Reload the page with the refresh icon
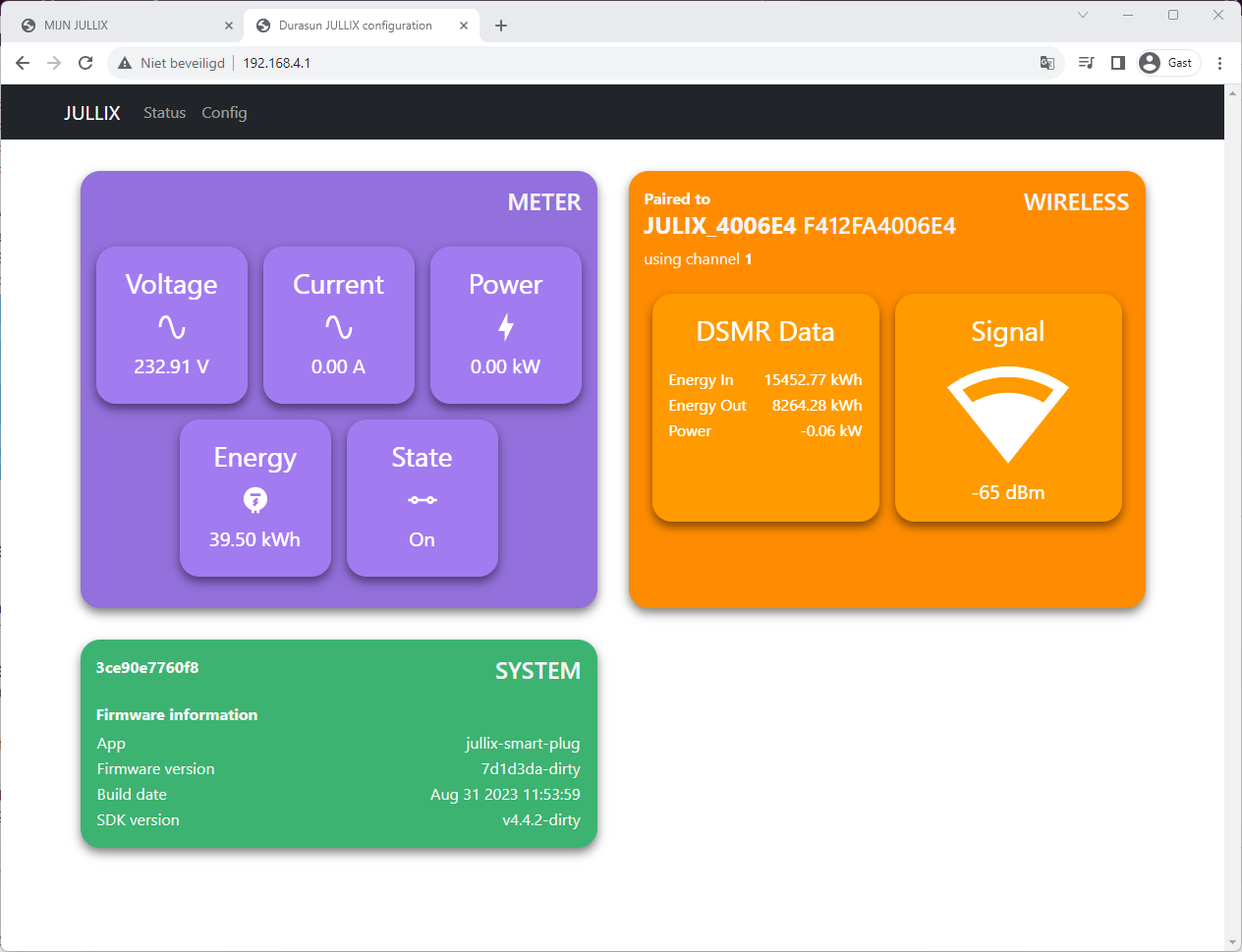 (85, 63)
